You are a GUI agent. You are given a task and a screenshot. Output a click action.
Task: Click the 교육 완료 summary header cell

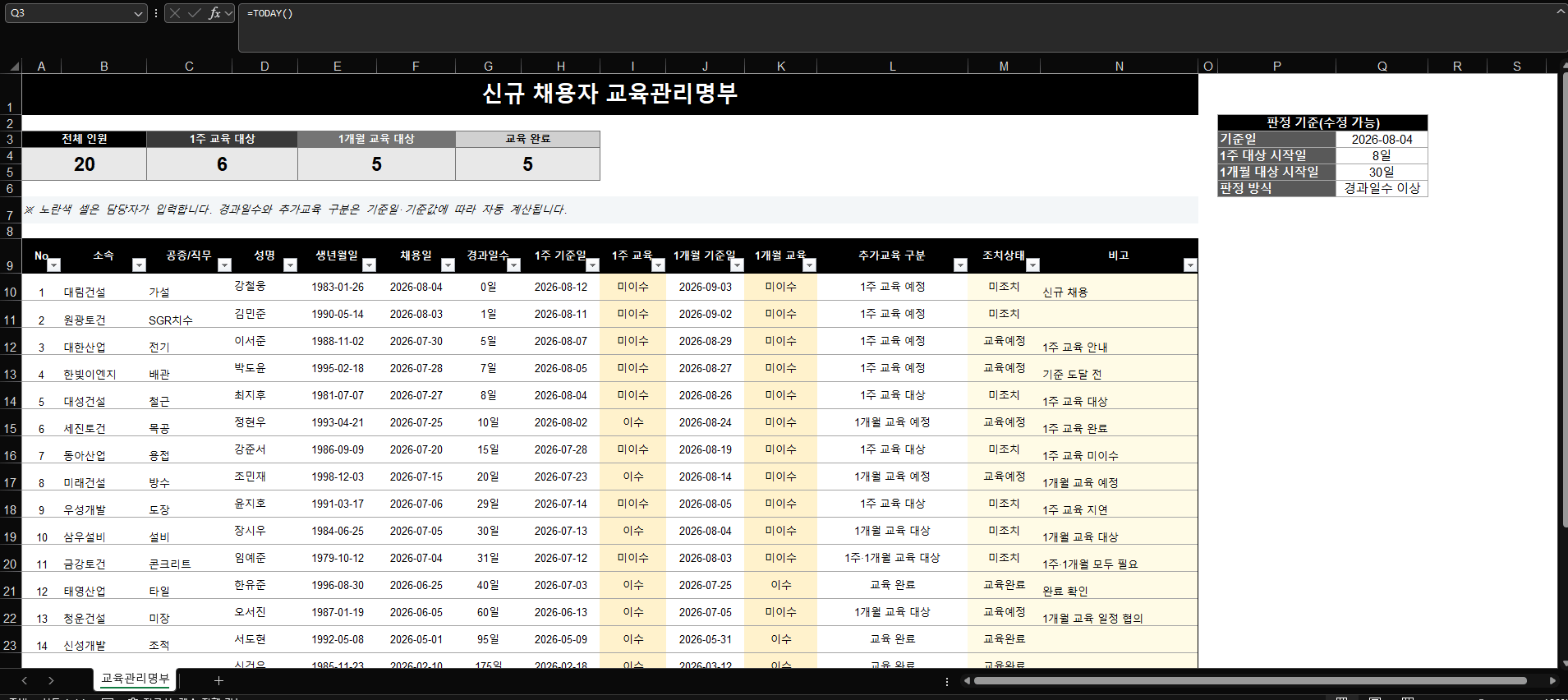(x=528, y=139)
